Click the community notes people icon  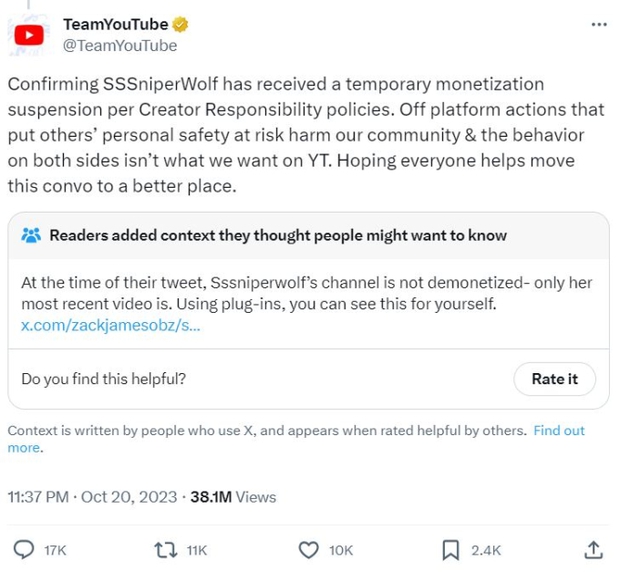[x=31, y=236]
